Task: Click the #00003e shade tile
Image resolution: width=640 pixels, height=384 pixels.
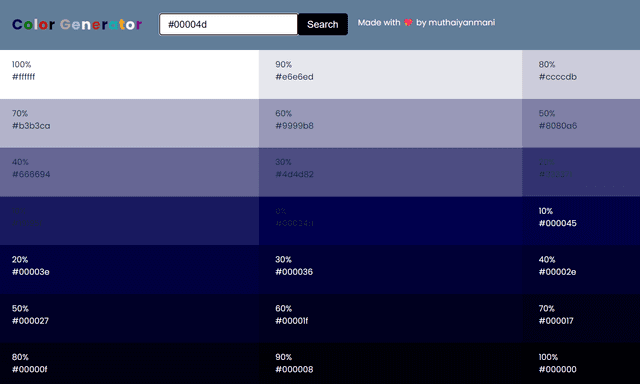Action: click(129, 269)
